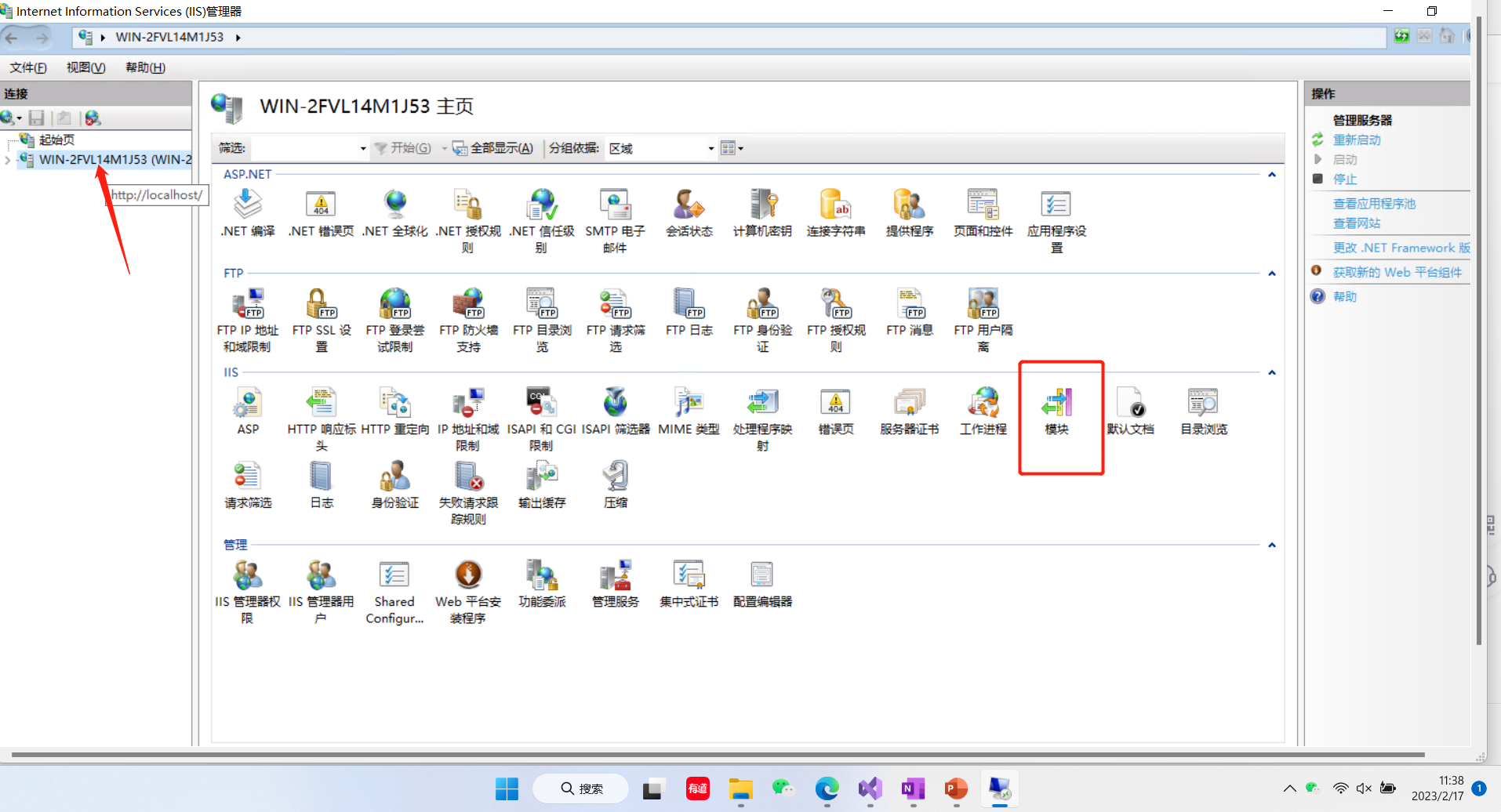This screenshot has height=812, width=1501.
Task: Open the 视图 menu
Action: click(85, 67)
